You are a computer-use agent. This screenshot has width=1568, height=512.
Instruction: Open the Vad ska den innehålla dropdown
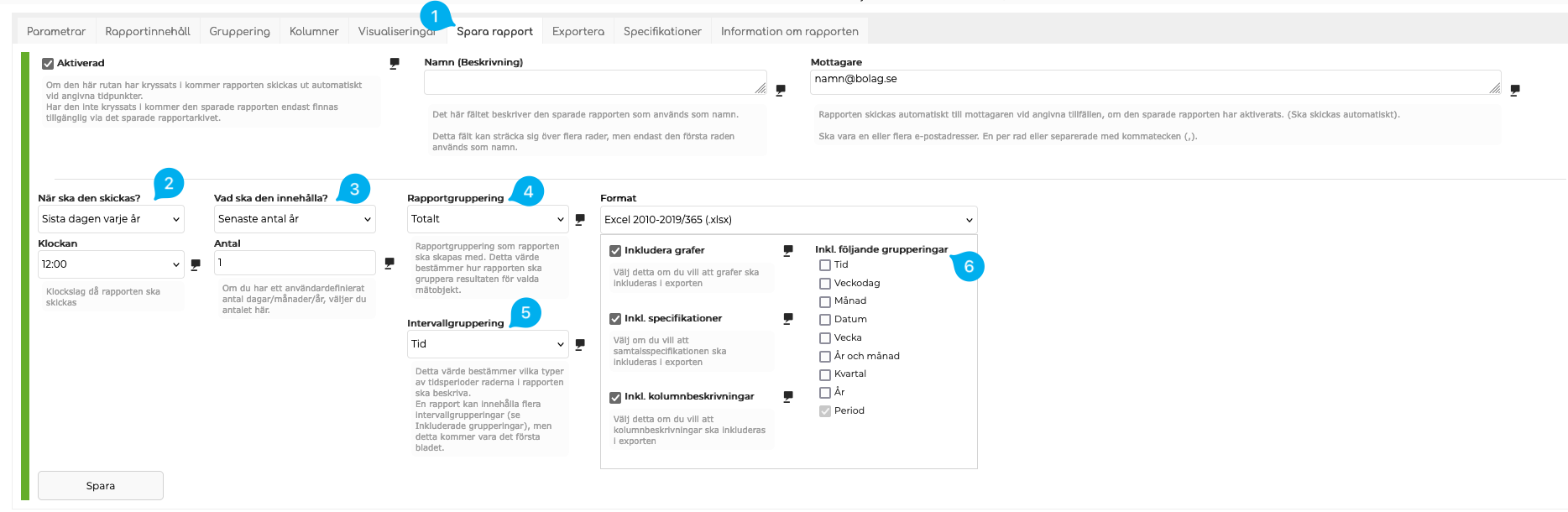point(294,219)
